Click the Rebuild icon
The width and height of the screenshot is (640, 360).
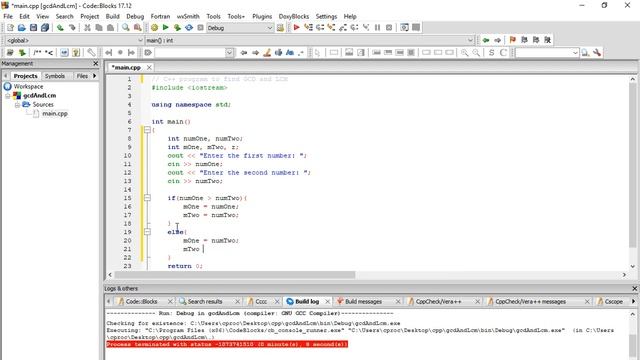coord(189,28)
